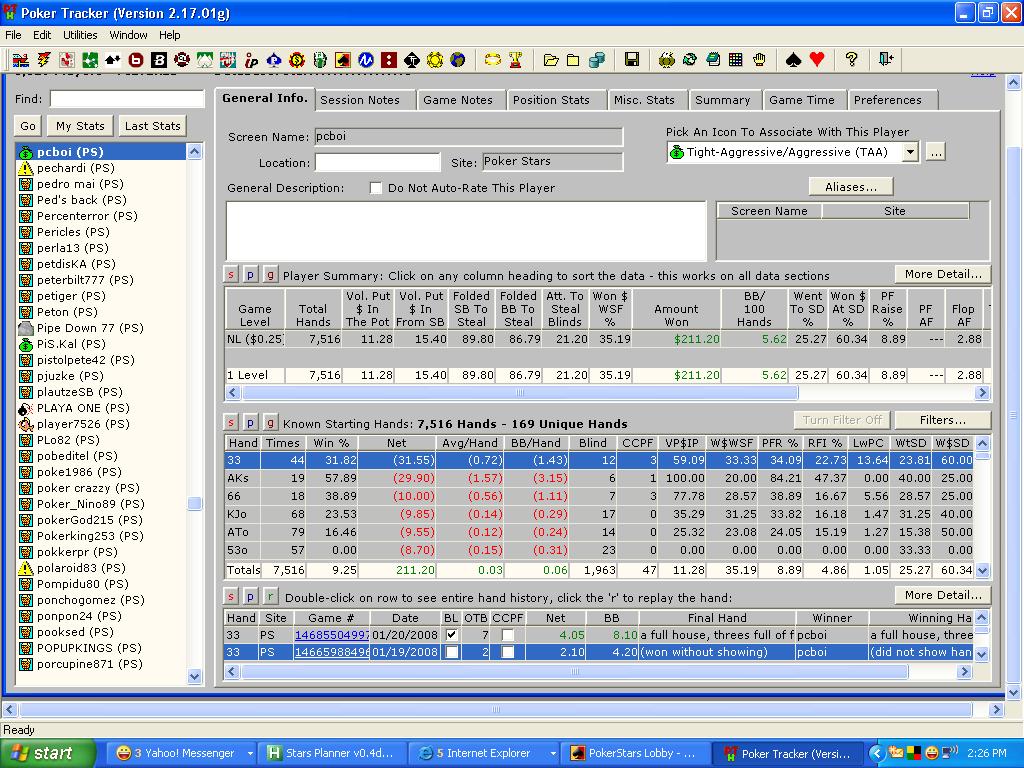The width and height of the screenshot is (1024, 768).
Task: Click the open folder toolbar icon
Action: tap(551, 60)
